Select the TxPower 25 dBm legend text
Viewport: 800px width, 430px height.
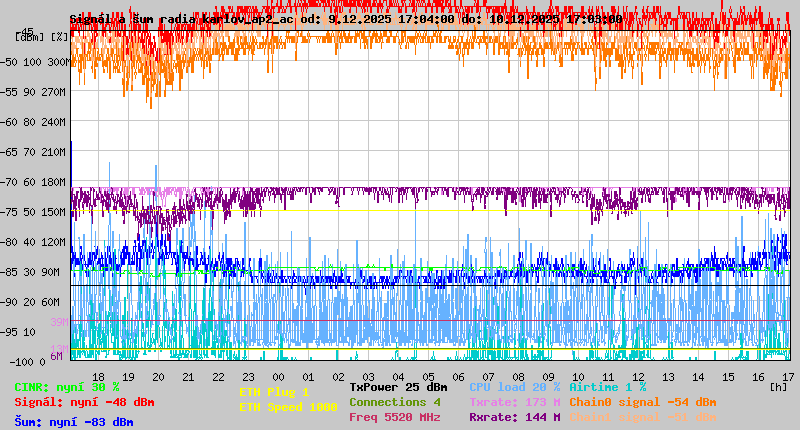[x=398, y=387]
